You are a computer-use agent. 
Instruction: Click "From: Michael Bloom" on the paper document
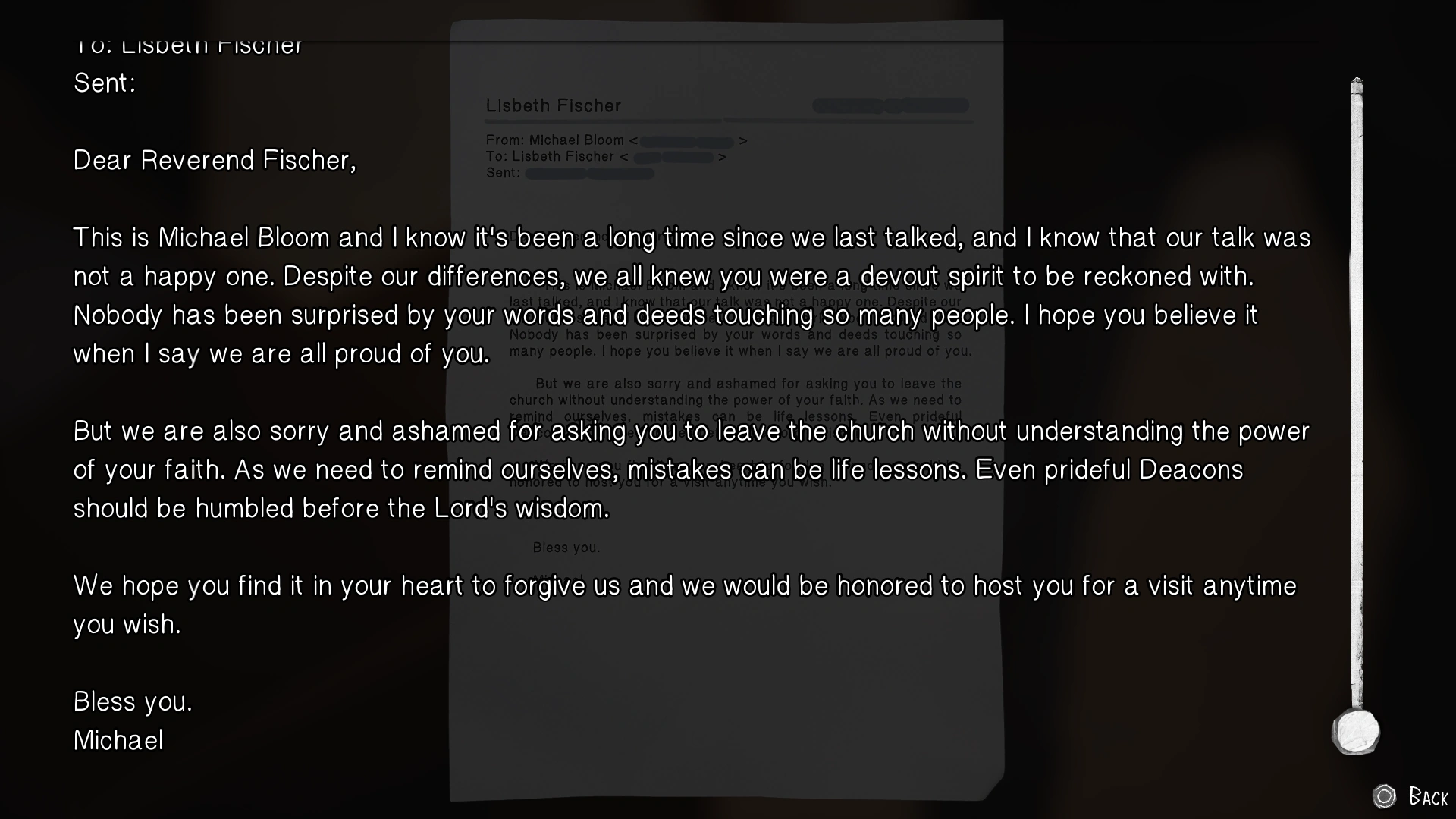tap(555, 140)
